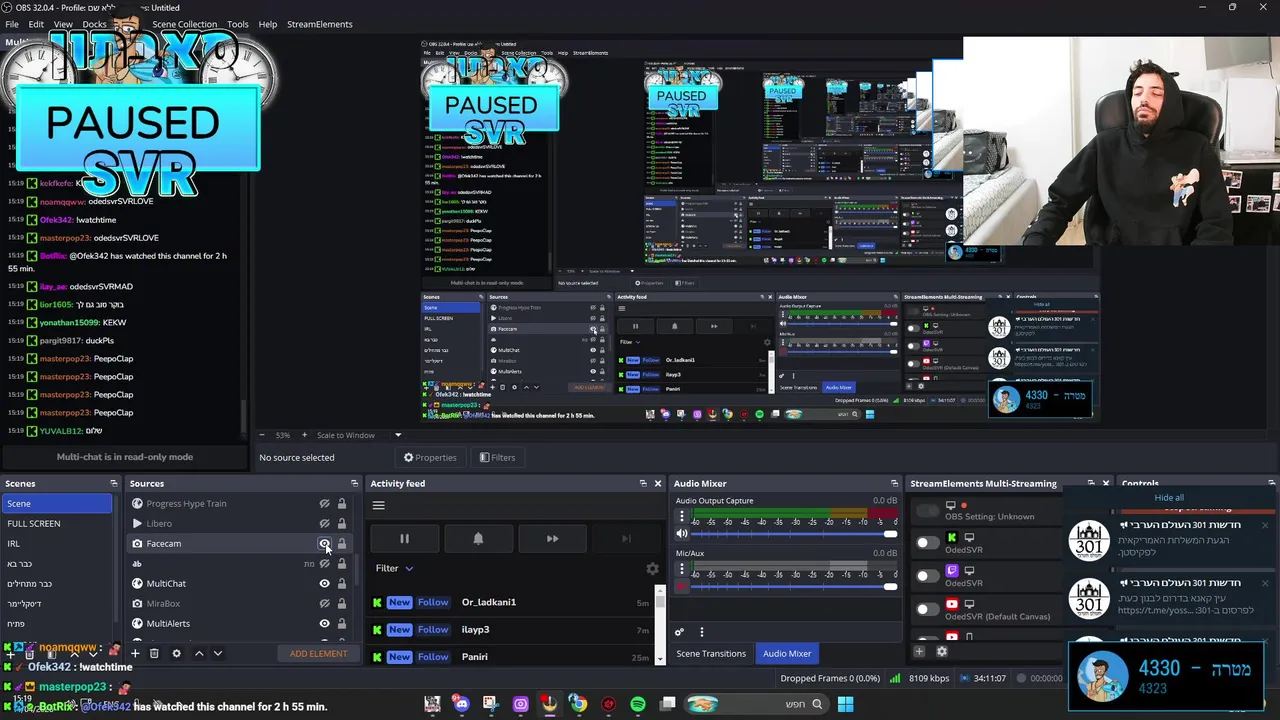
Task: Open the Help menu
Action: [x=268, y=24]
